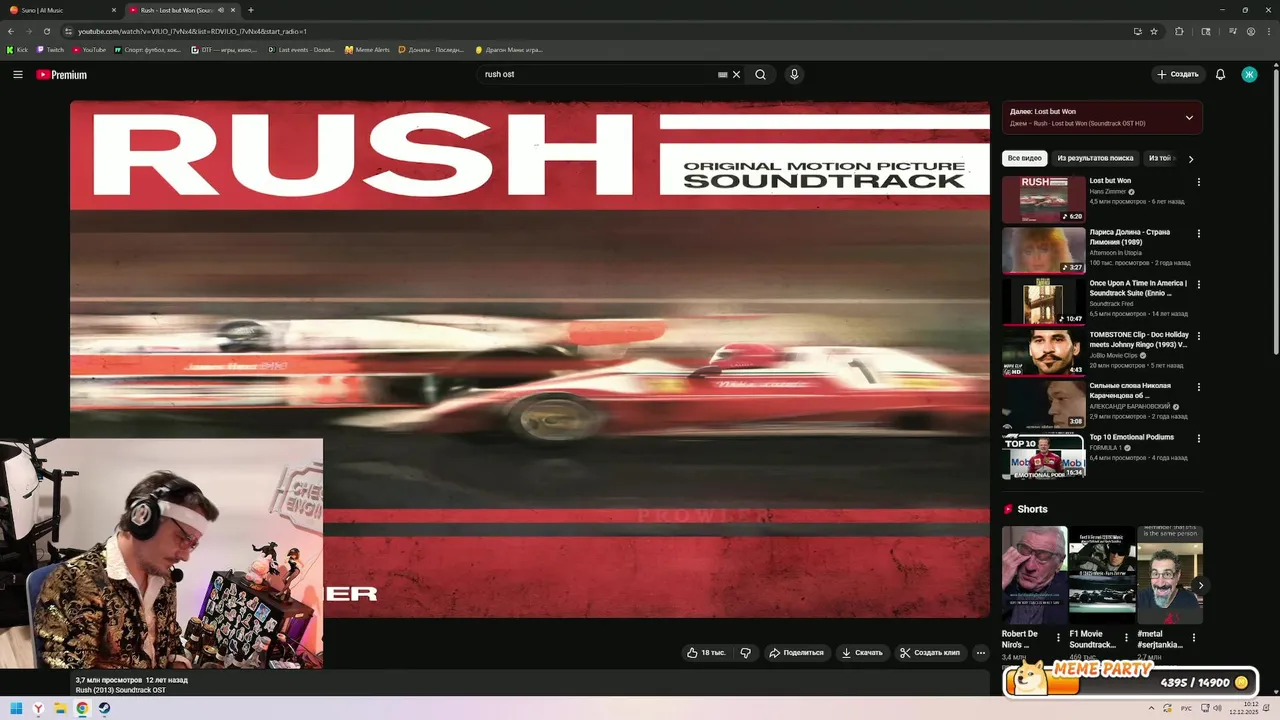The image size is (1280, 720).
Task: Like the video (18 тыс.)
Action: click(x=706, y=653)
